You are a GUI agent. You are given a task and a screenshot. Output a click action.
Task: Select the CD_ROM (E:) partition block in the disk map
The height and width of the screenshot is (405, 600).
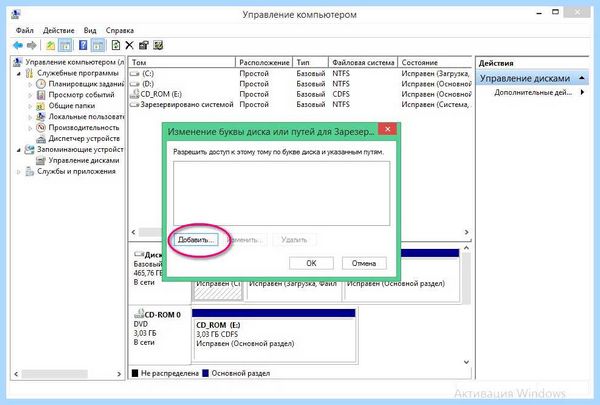274,335
